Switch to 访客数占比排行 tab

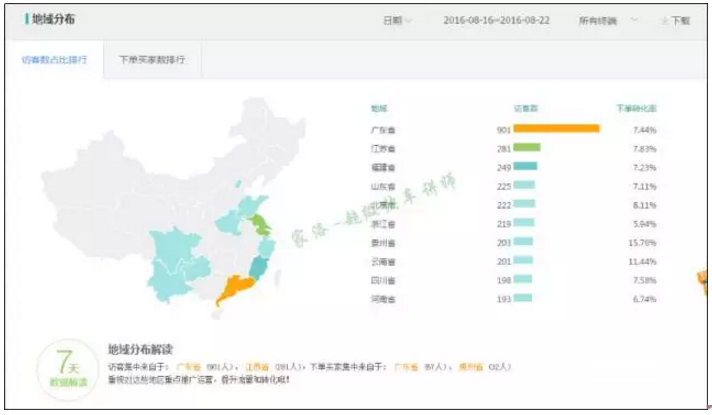54,60
